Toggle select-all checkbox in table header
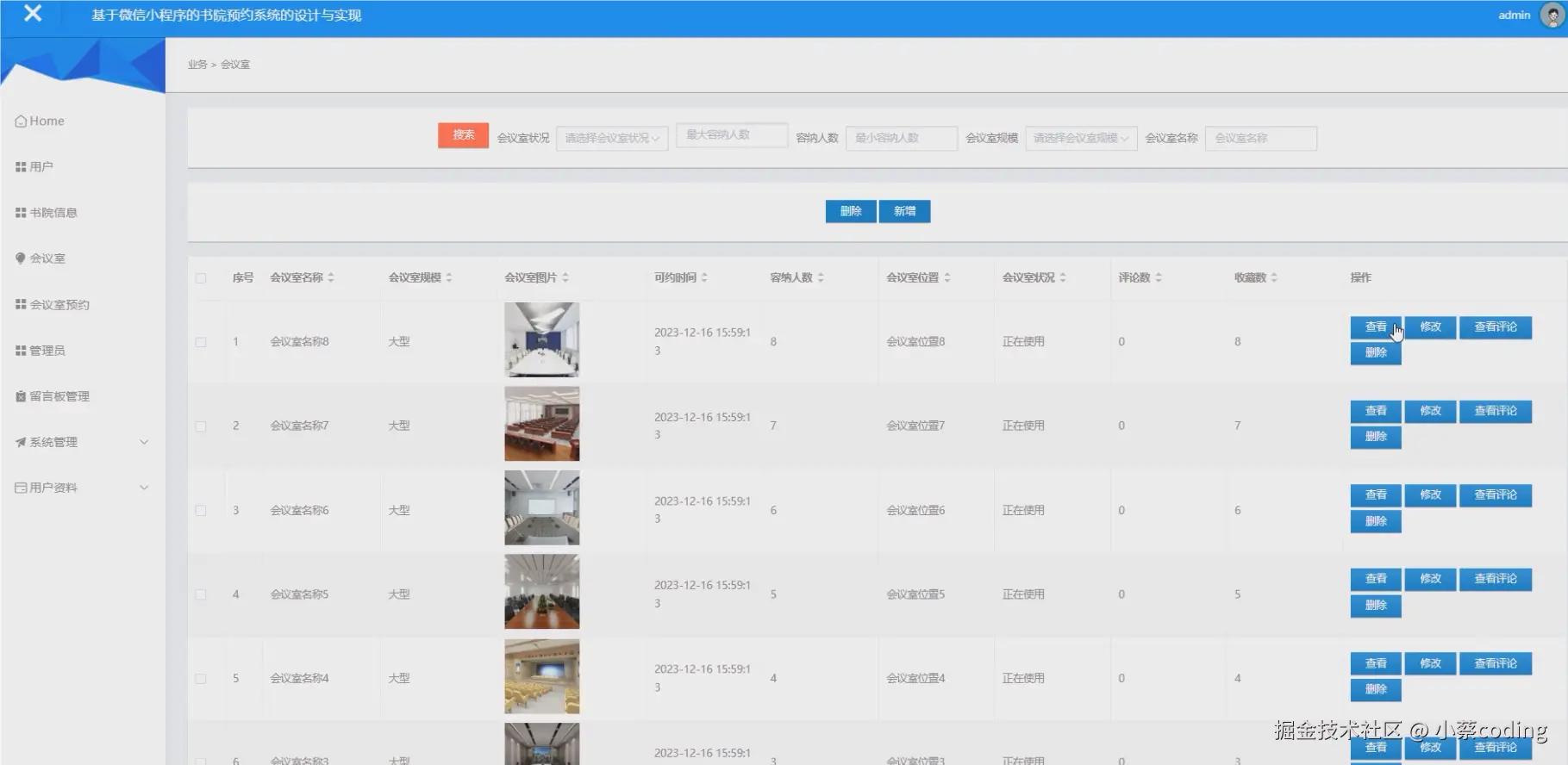The width and height of the screenshot is (1568, 765). (x=201, y=278)
